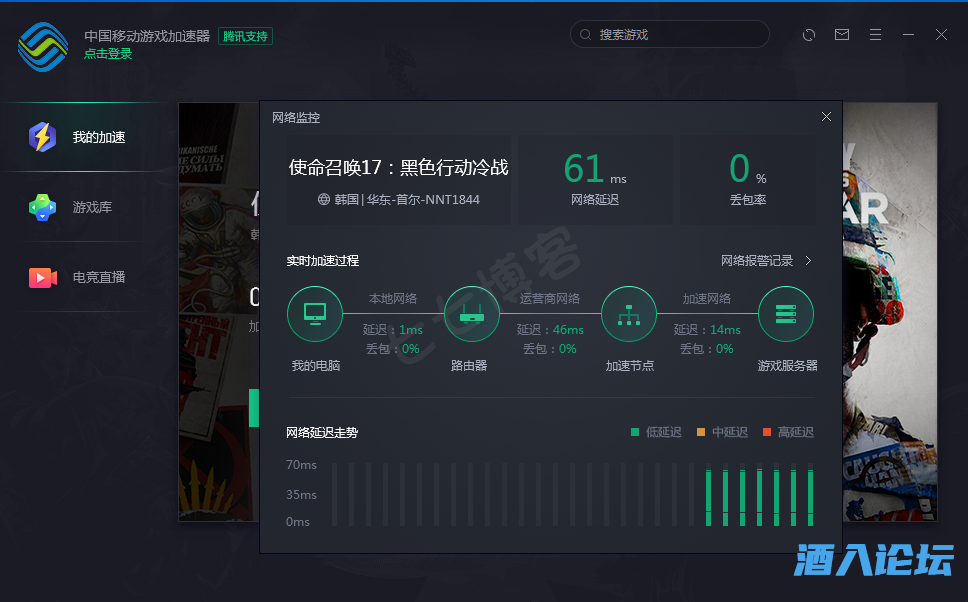
Task: Click the globe icon beside 韩国 server
Action: point(323,199)
